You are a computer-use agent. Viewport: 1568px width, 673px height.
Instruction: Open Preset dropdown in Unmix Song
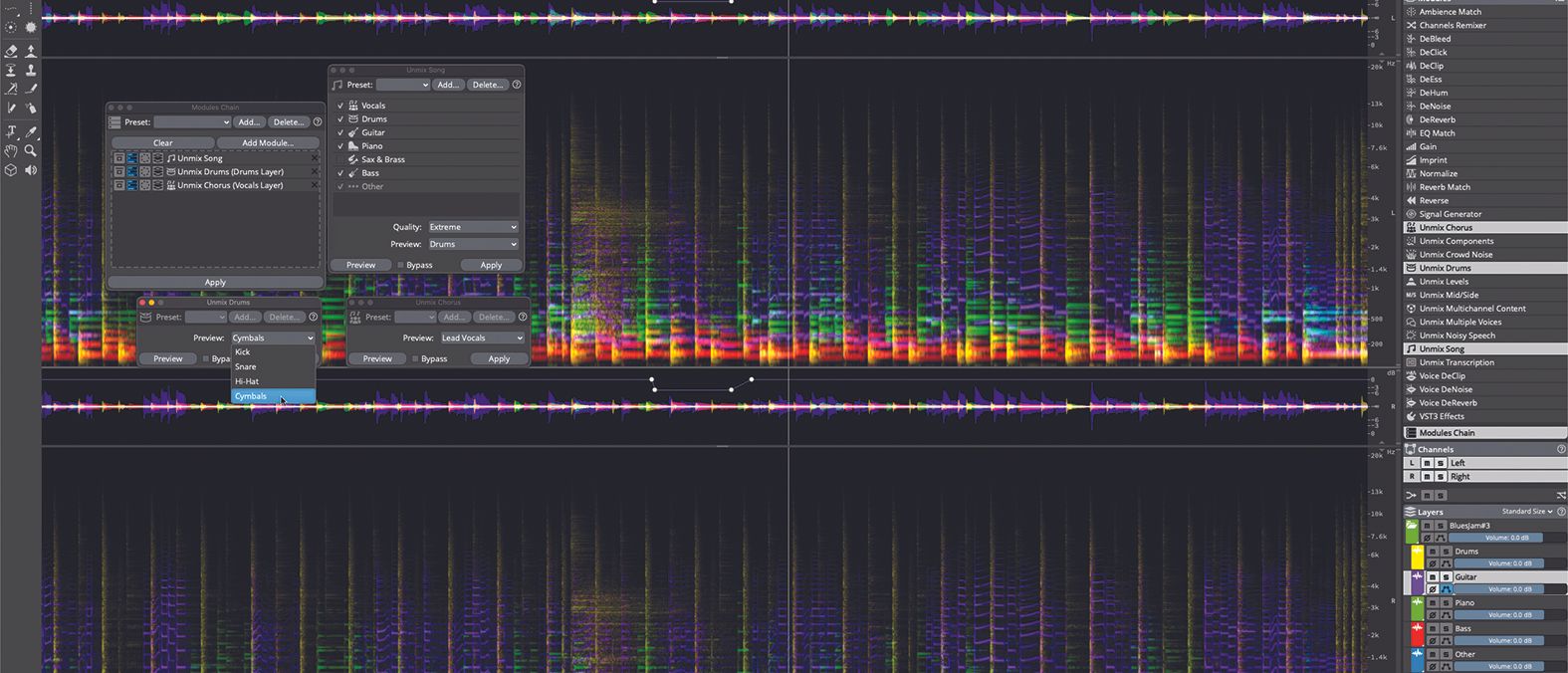coord(403,85)
